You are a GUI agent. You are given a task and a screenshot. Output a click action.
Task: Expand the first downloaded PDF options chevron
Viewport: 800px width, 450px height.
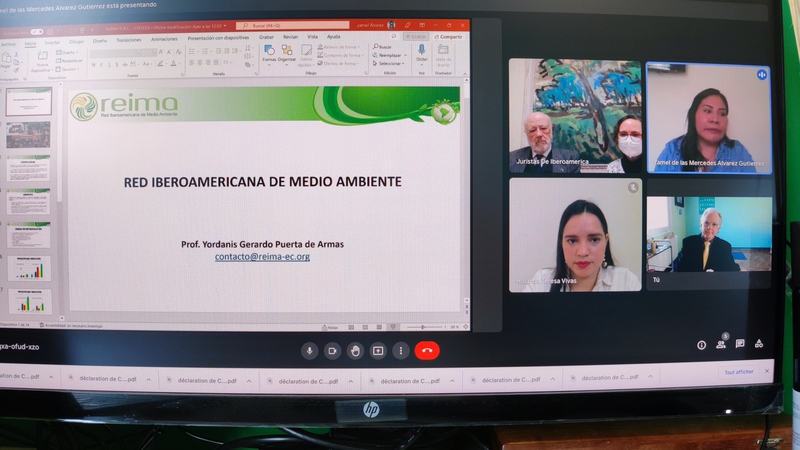click(x=48, y=380)
